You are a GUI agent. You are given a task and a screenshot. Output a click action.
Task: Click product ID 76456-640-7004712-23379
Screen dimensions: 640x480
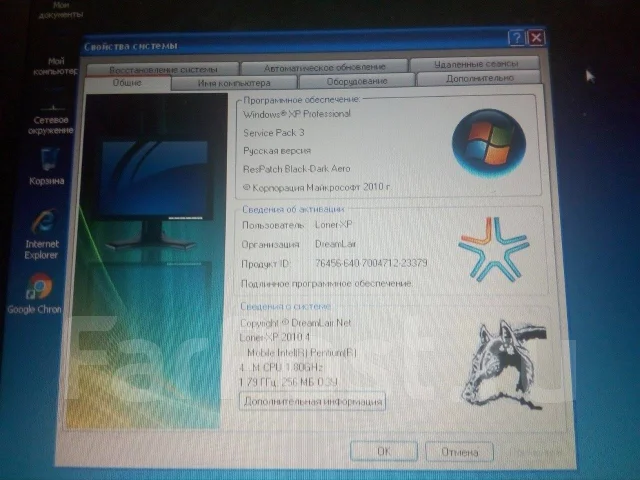pyautogui.click(x=371, y=263)
